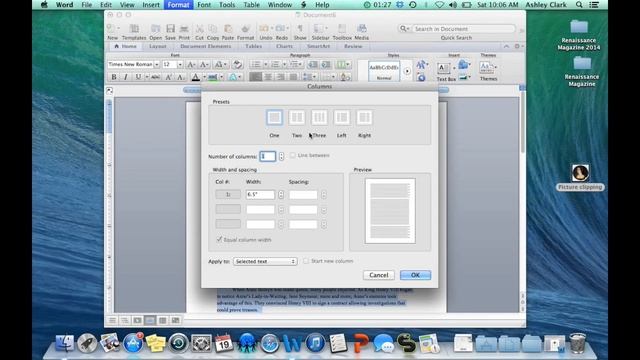The height and width of the screenshot is (360, 640).
Task: Click the Paste clipboard icon
Action: tap(228, 28)
